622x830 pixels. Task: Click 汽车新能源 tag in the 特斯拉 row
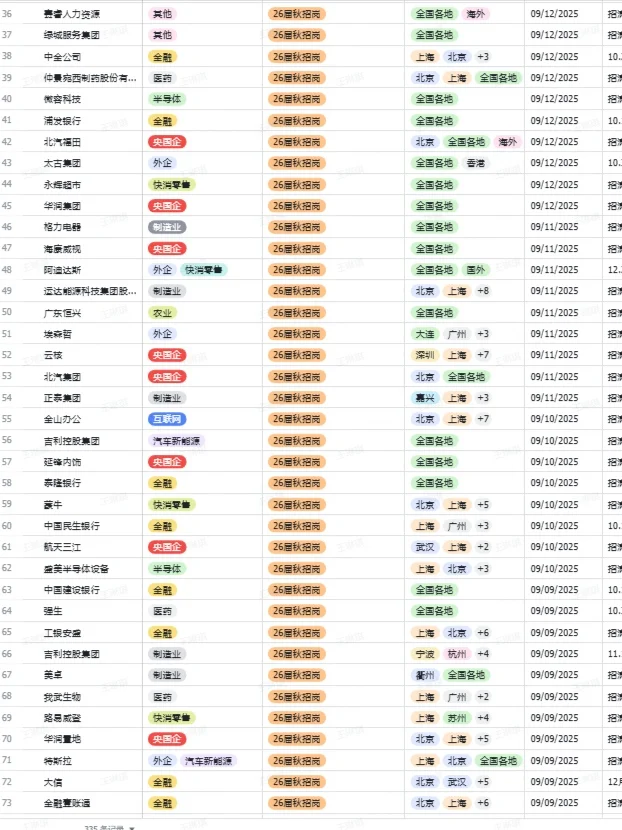click(208, 761)
